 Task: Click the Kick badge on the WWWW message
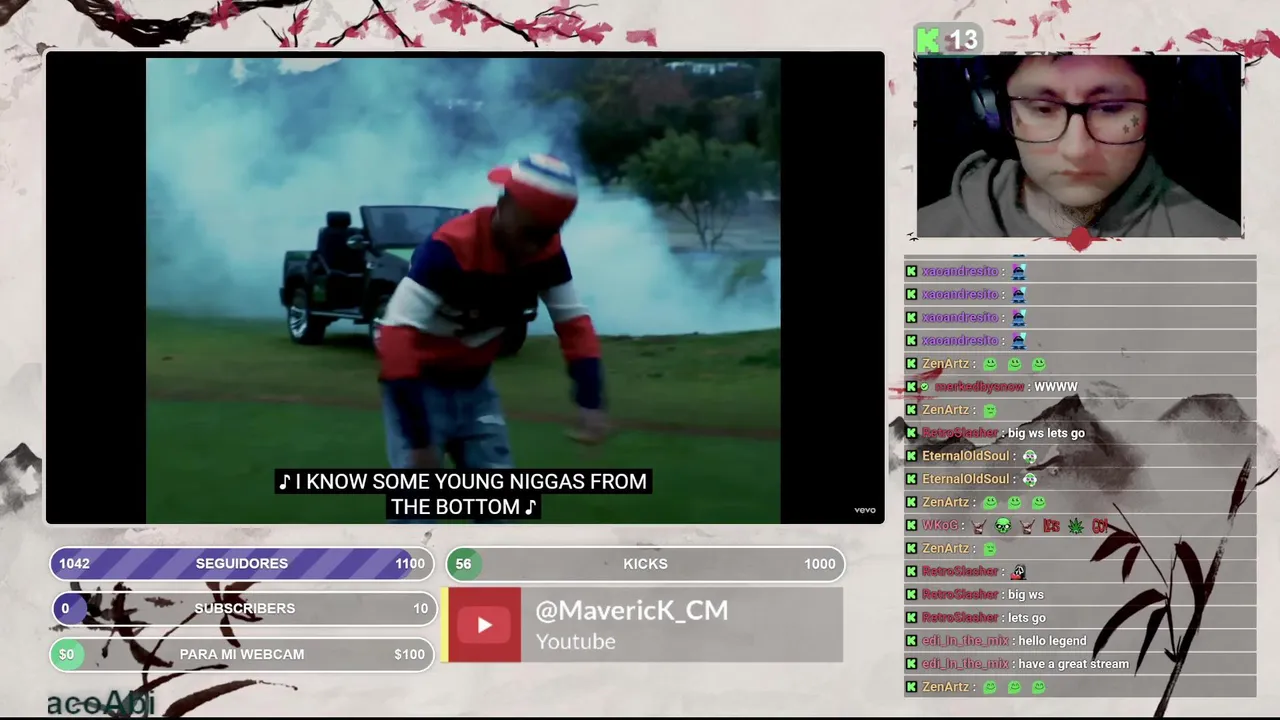(x=911, y=387)
